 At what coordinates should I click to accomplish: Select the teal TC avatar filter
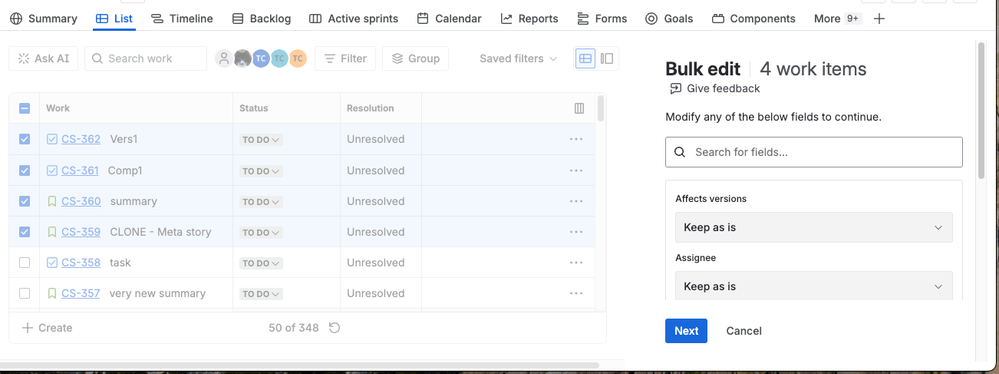tap(279, 59)
